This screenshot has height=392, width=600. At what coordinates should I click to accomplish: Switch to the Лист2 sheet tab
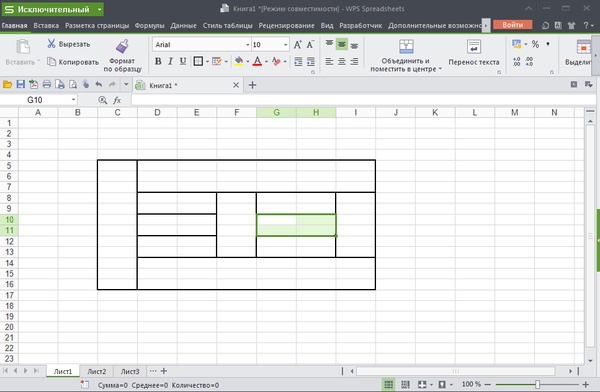click(x=96, y=371)
